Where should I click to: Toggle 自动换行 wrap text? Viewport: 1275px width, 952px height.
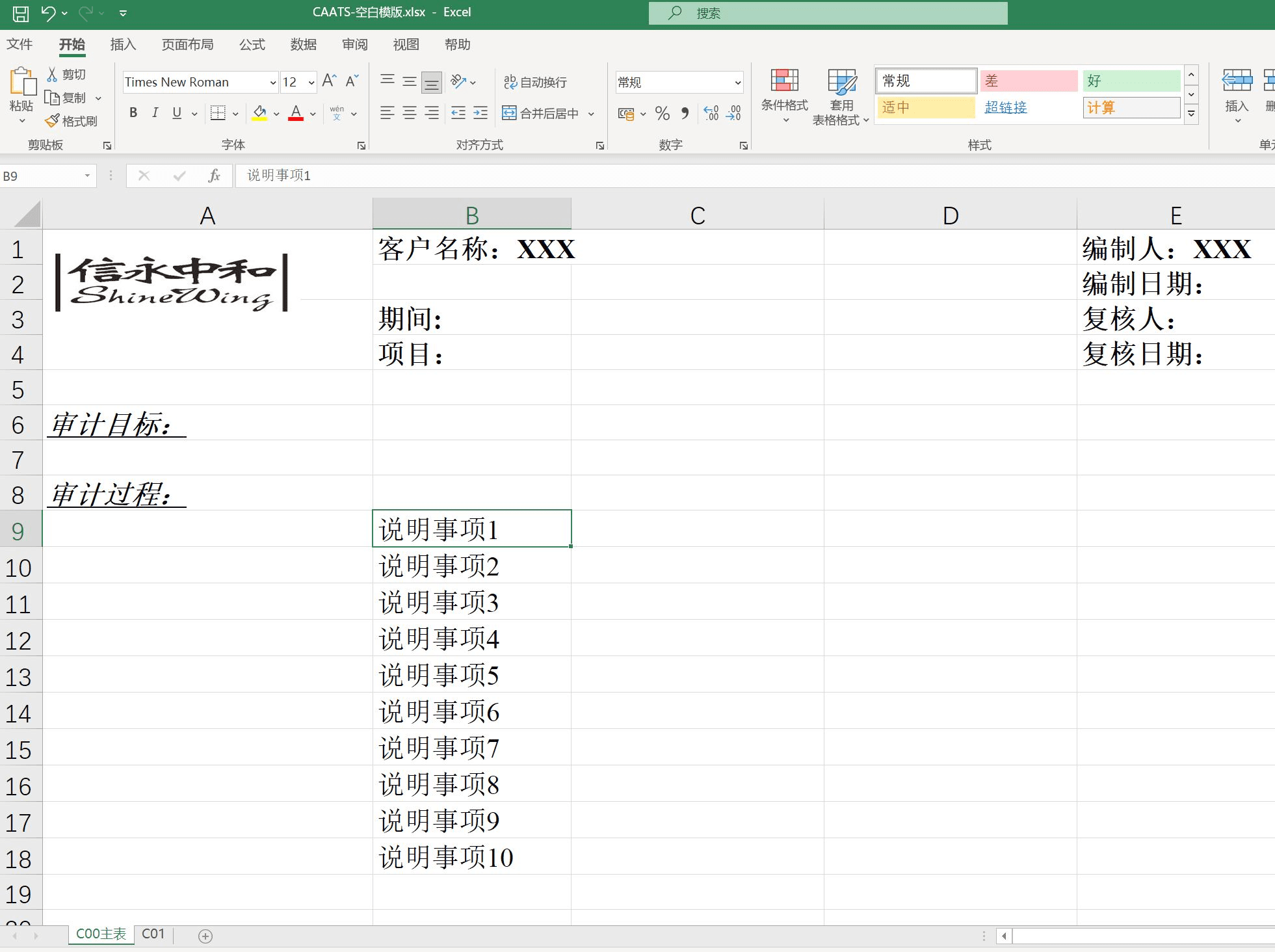pyautogui.click(x=535, y=82)
